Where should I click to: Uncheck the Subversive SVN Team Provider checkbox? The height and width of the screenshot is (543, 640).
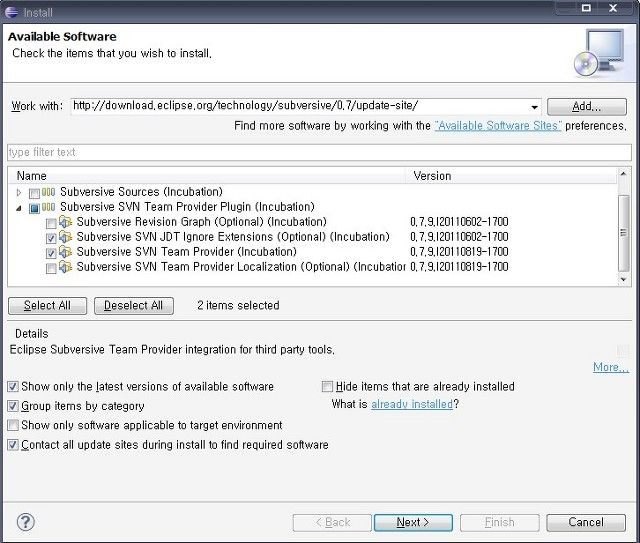point(51,253)
